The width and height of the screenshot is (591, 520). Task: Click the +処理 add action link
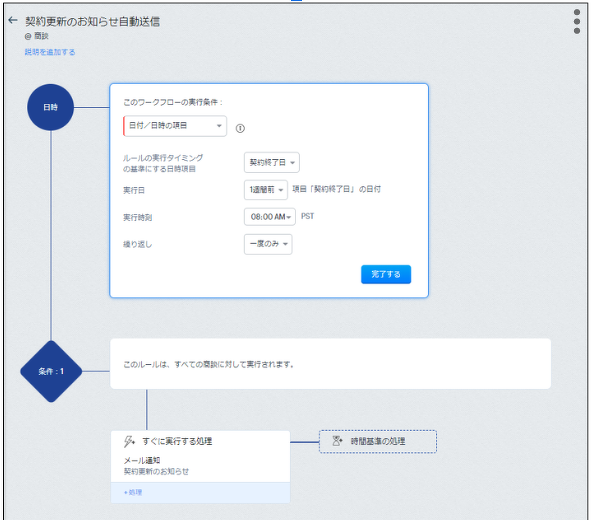pyautogui.click(x=133, y=492)
